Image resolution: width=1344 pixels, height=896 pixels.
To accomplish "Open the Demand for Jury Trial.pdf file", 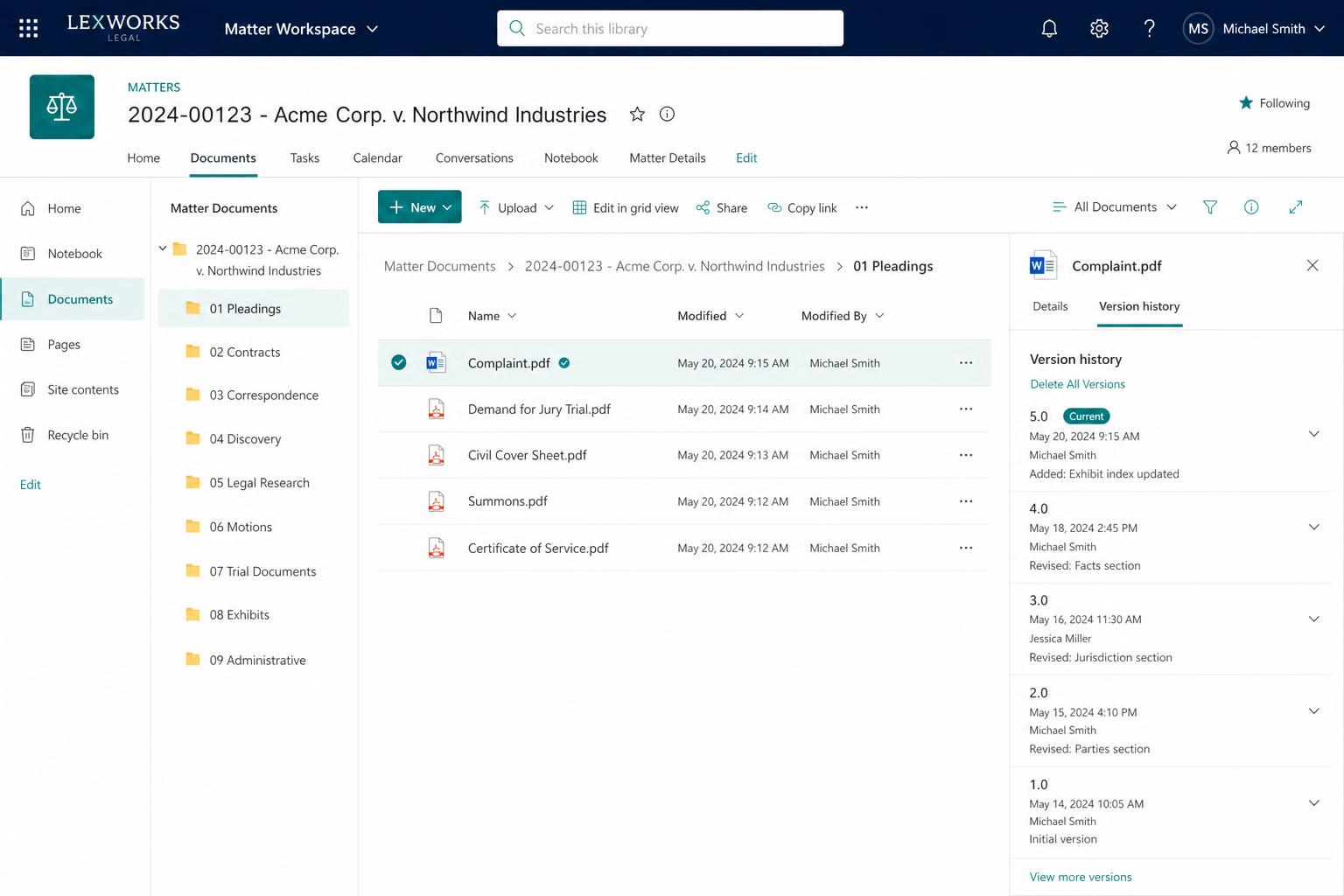I will pos(539,409).
